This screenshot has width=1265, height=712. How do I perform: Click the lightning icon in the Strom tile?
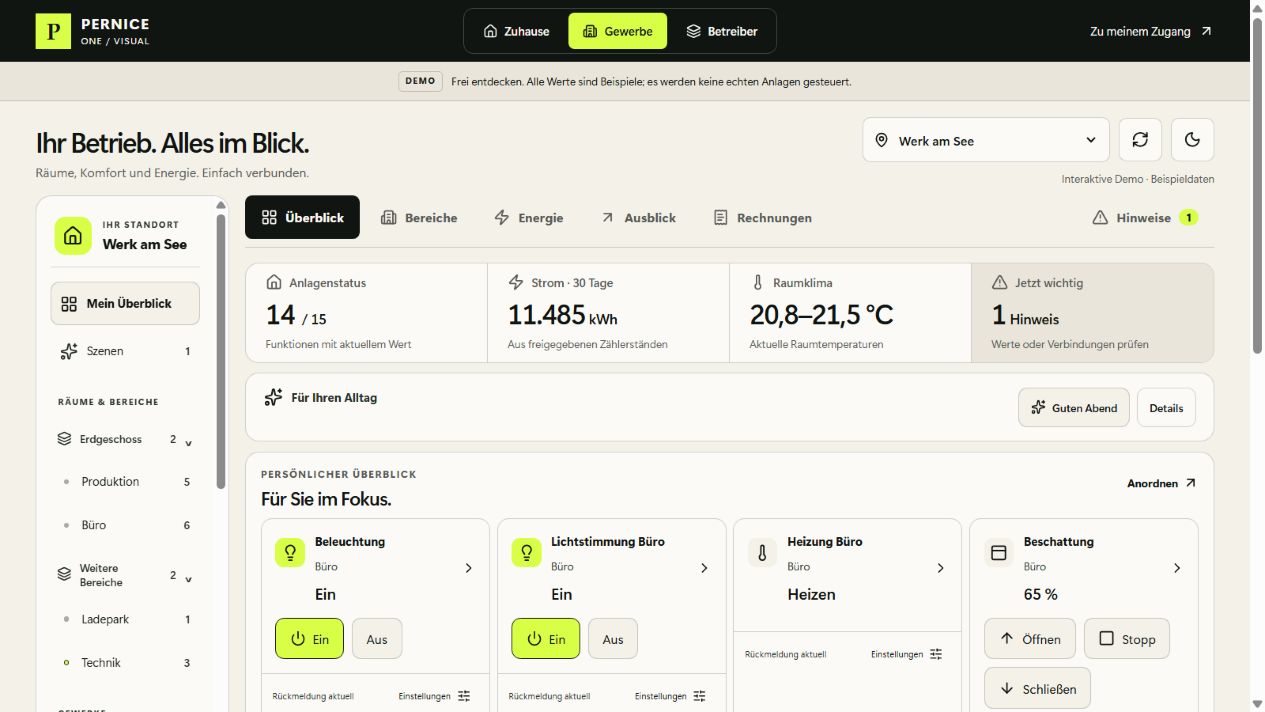point(516,282)
